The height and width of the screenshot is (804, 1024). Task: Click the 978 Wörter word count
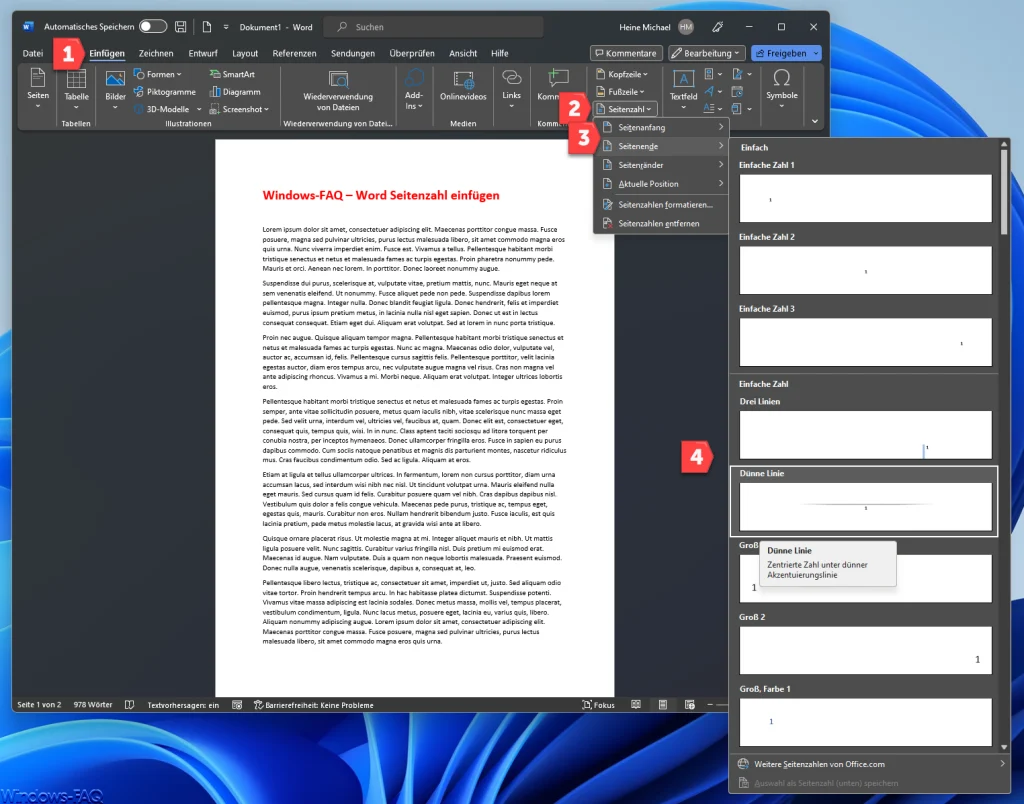[x=93, y=705]
